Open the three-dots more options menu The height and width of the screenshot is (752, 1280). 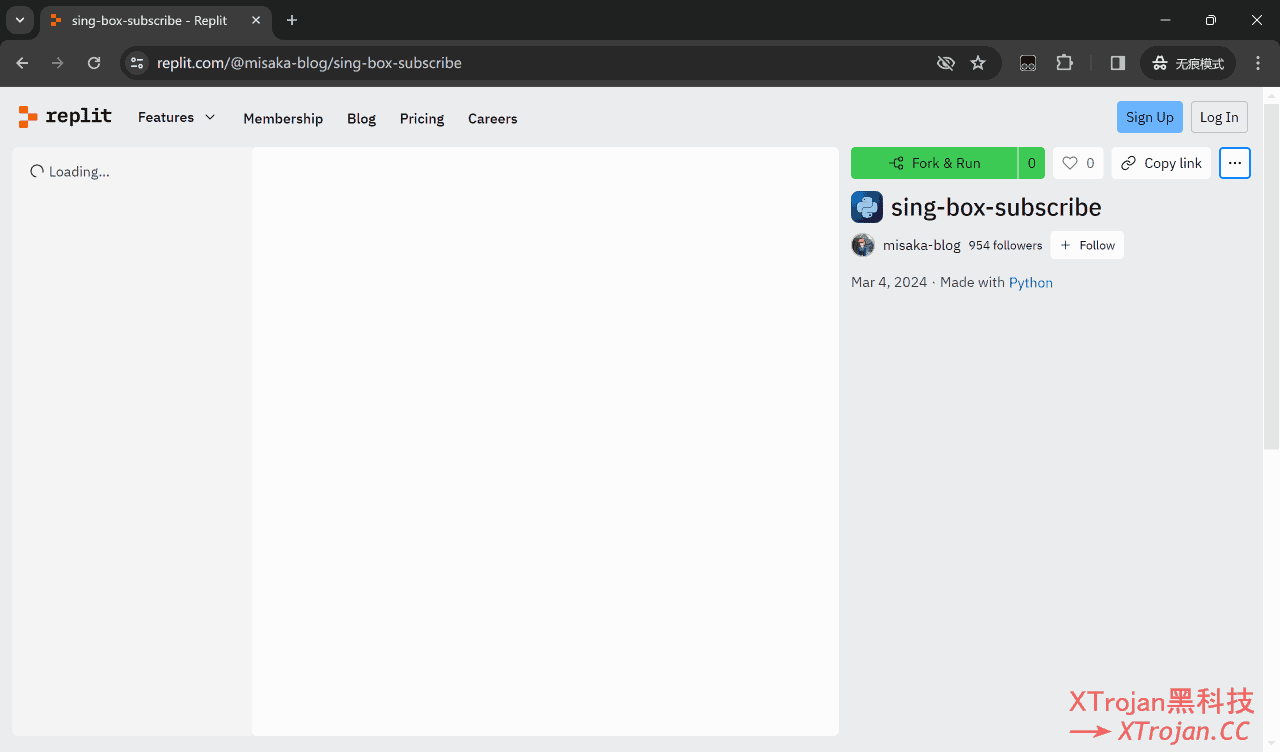point(1235,163)
